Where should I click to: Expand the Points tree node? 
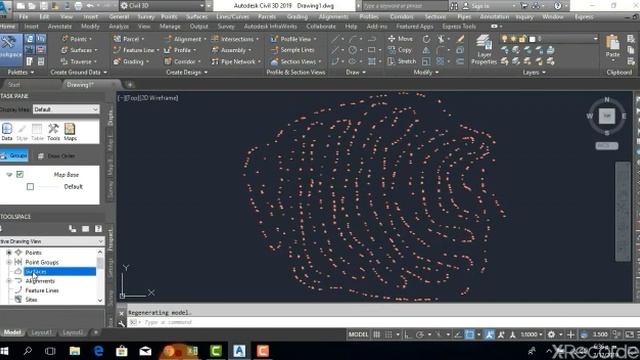[9, 253]
